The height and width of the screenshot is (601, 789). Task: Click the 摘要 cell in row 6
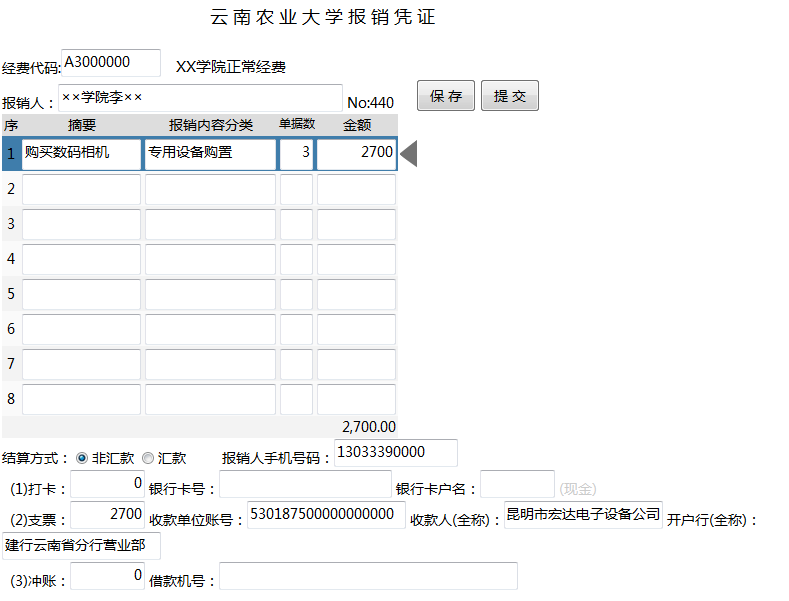(81, 329)
